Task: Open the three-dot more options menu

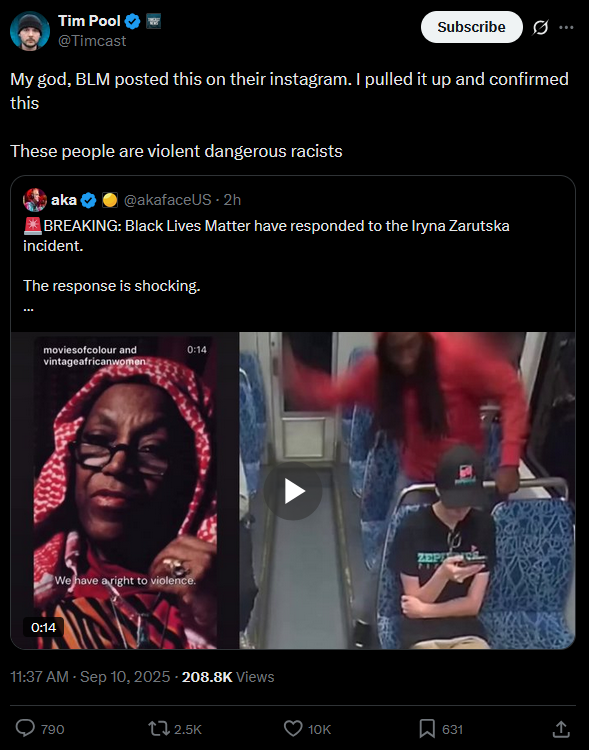Action: [x=567, y=27]
